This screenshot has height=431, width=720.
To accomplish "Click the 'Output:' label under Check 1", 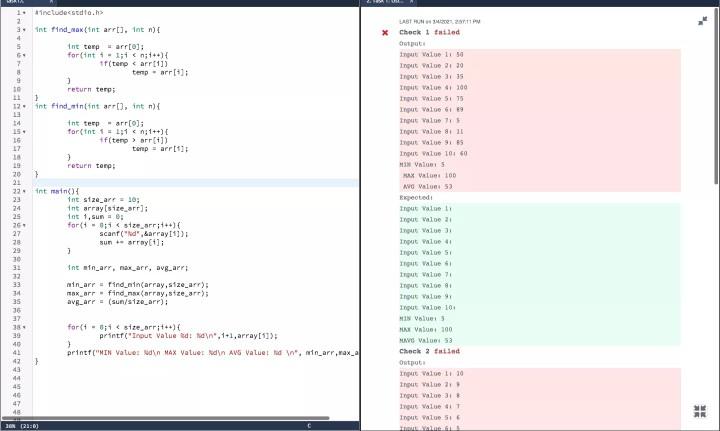I will point(412,44).
